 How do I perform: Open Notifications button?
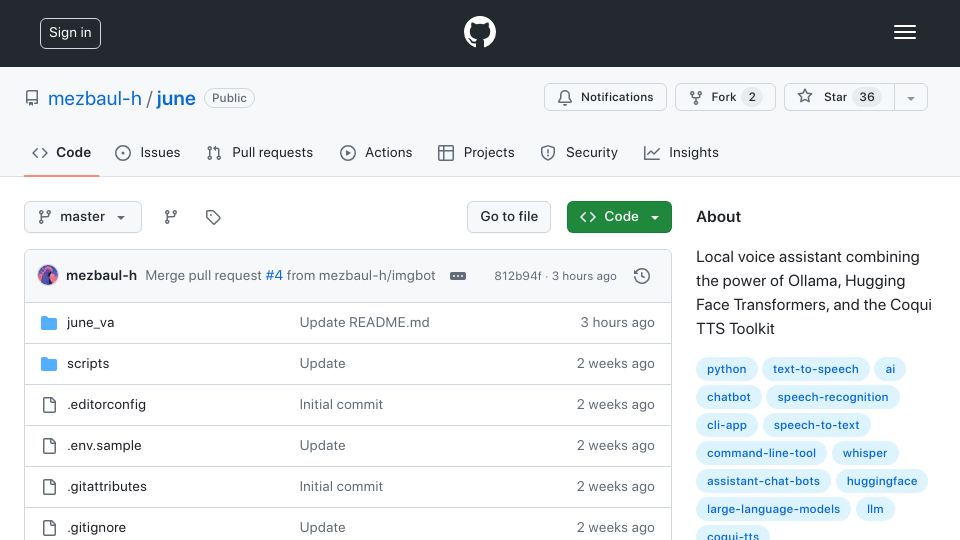[x=605, y=97]
